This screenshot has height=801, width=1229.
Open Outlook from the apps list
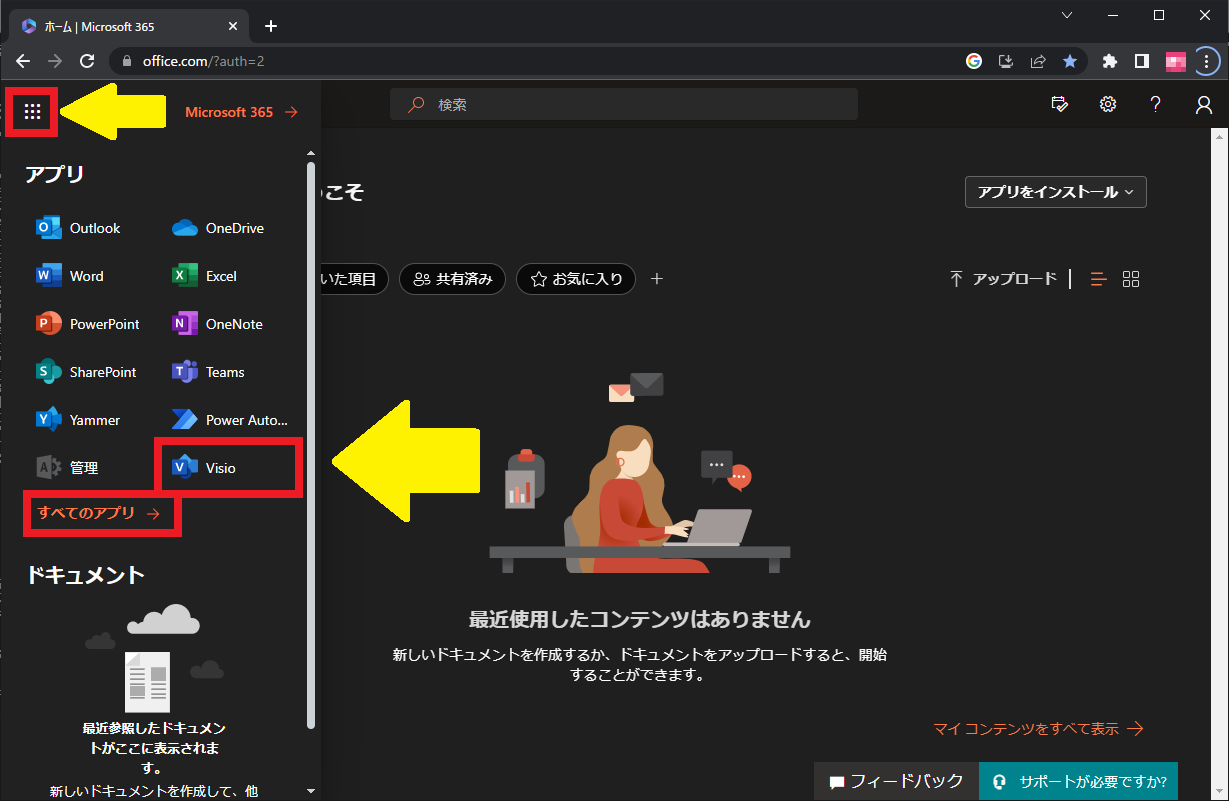(78, 228)
